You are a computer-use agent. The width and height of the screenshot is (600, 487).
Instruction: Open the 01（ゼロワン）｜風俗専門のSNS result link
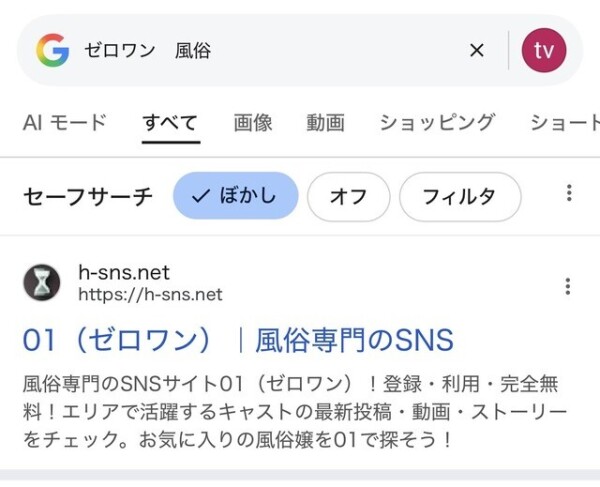238,340
